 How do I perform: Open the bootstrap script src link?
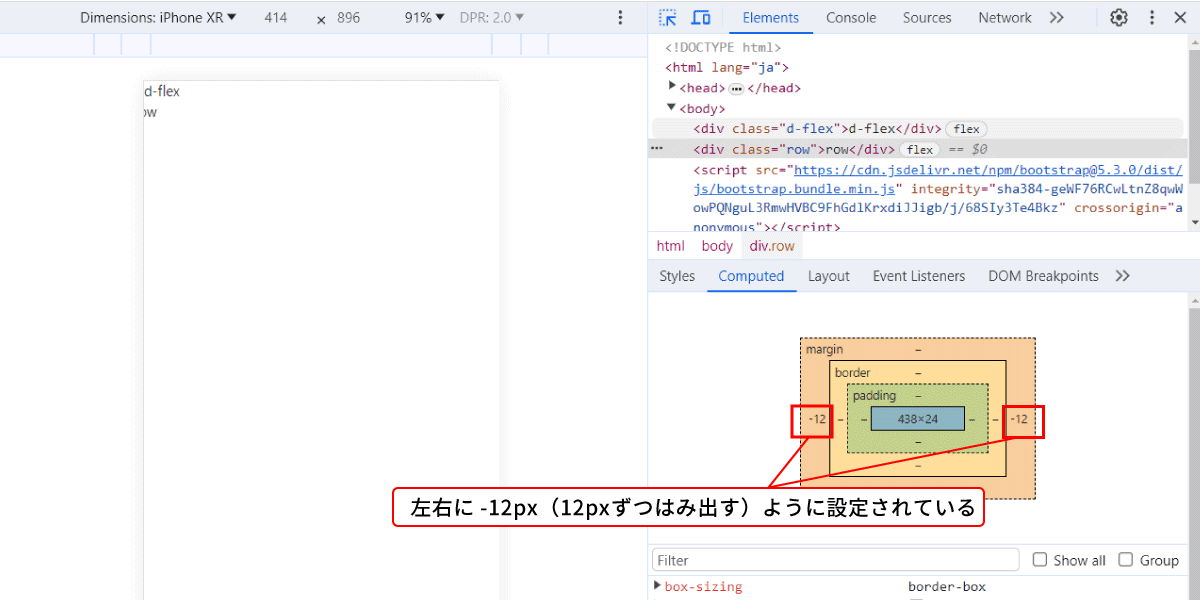(988, 171)
